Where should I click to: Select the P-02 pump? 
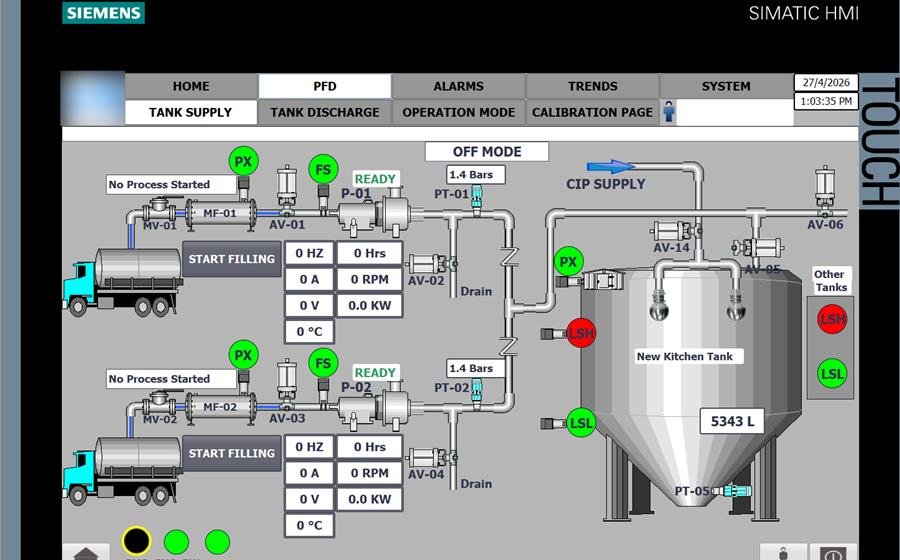pyautogui.click(x=374, y=407)
